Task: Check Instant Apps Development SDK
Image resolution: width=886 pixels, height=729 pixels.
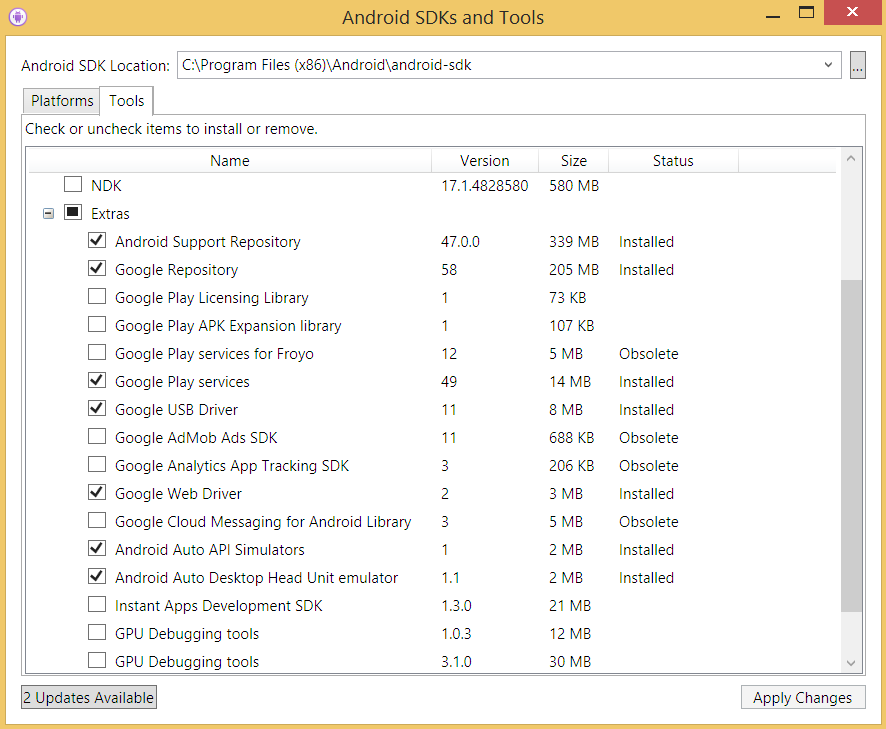Action: (97, 605)
